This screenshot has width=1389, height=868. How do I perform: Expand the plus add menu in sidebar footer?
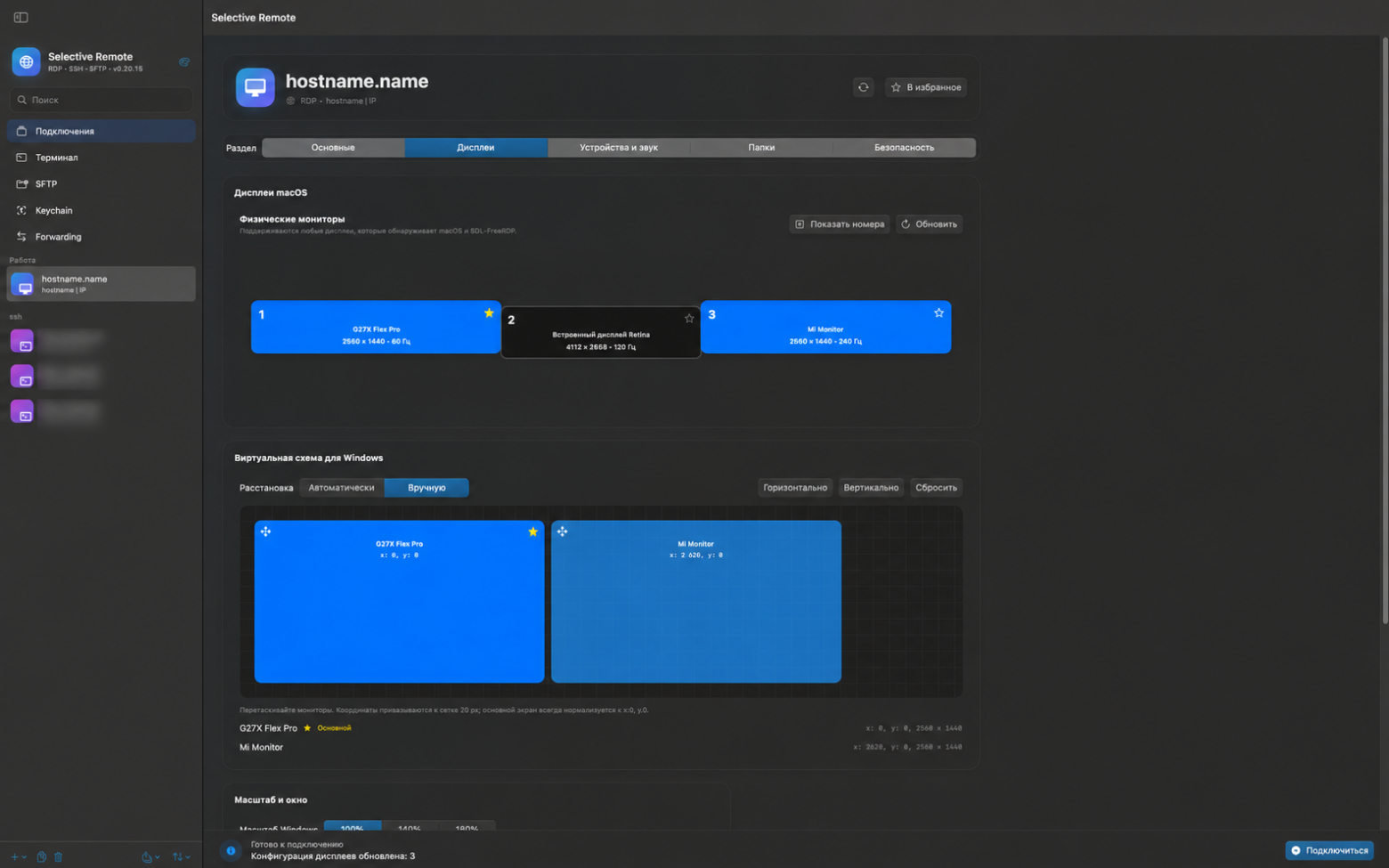[18, 857]
